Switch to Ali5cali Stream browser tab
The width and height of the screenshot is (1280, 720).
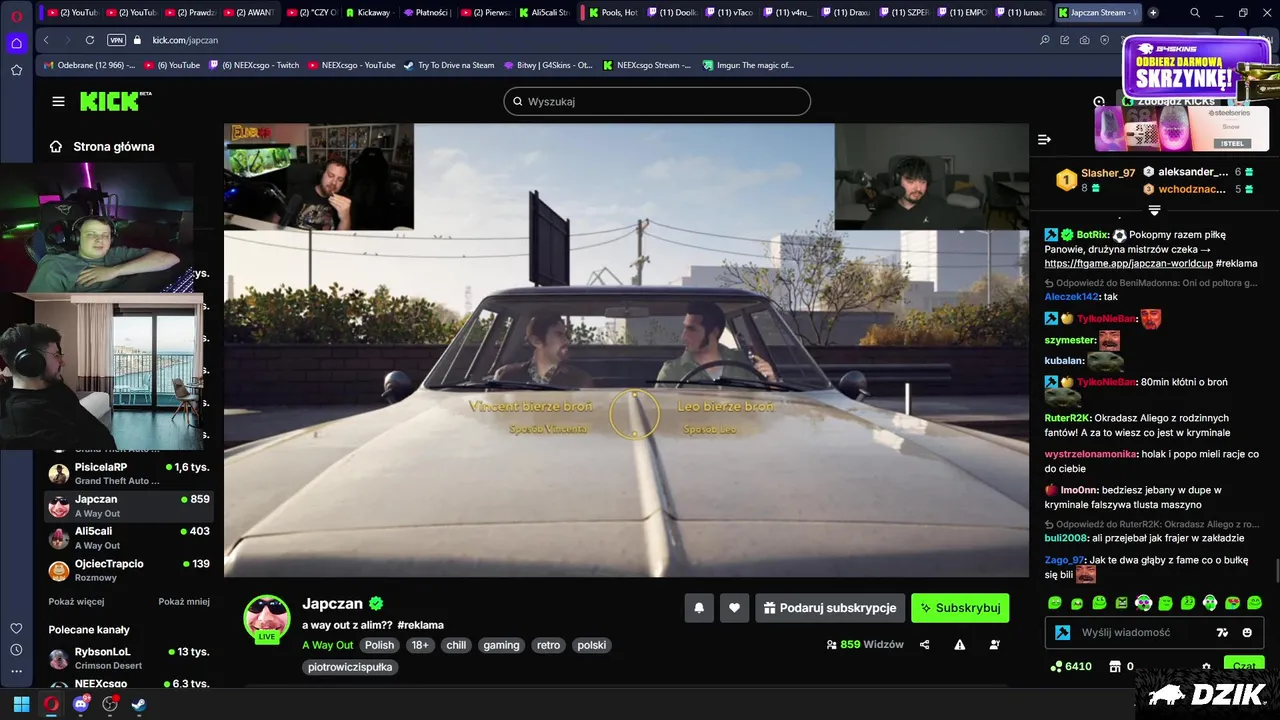tap(543, 13)
